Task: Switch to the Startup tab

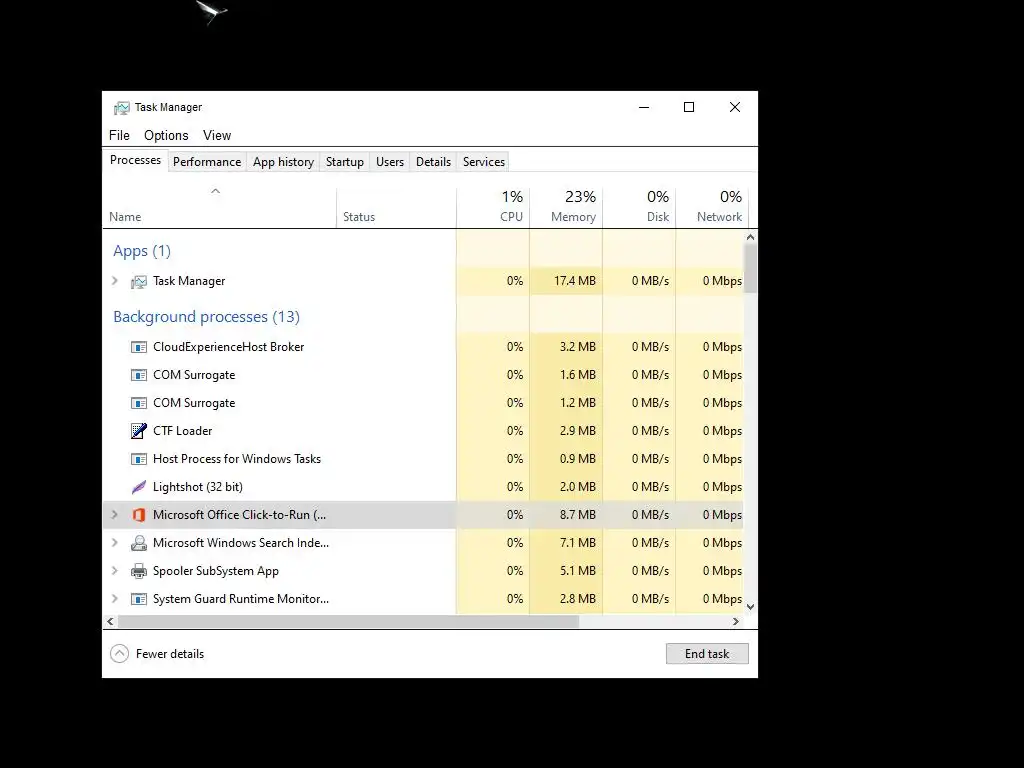Action: [x=345, y=162]
